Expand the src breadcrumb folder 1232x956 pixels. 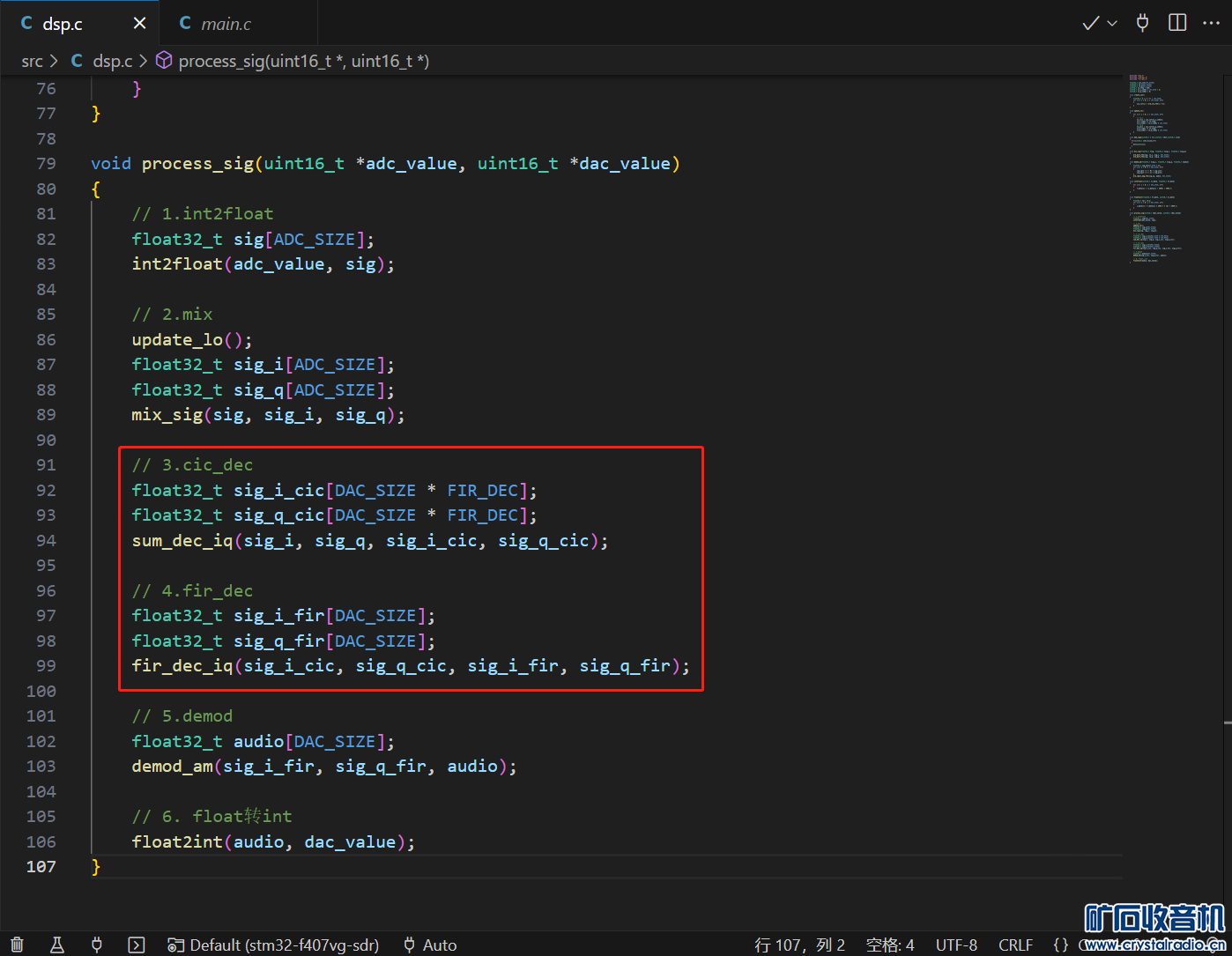(32, 61)
